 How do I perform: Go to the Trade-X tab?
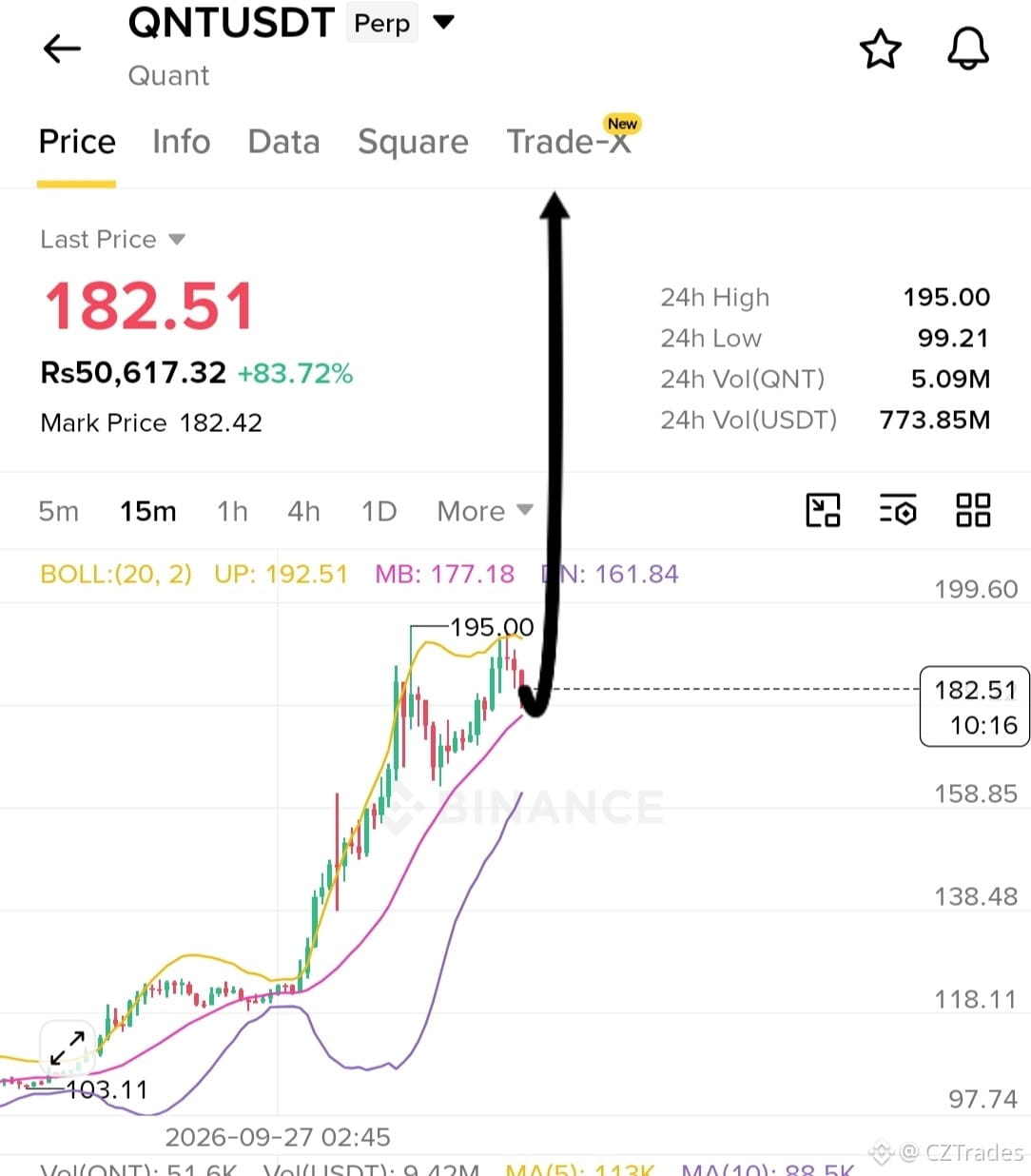pyautogui.click(x=570, y=141)
